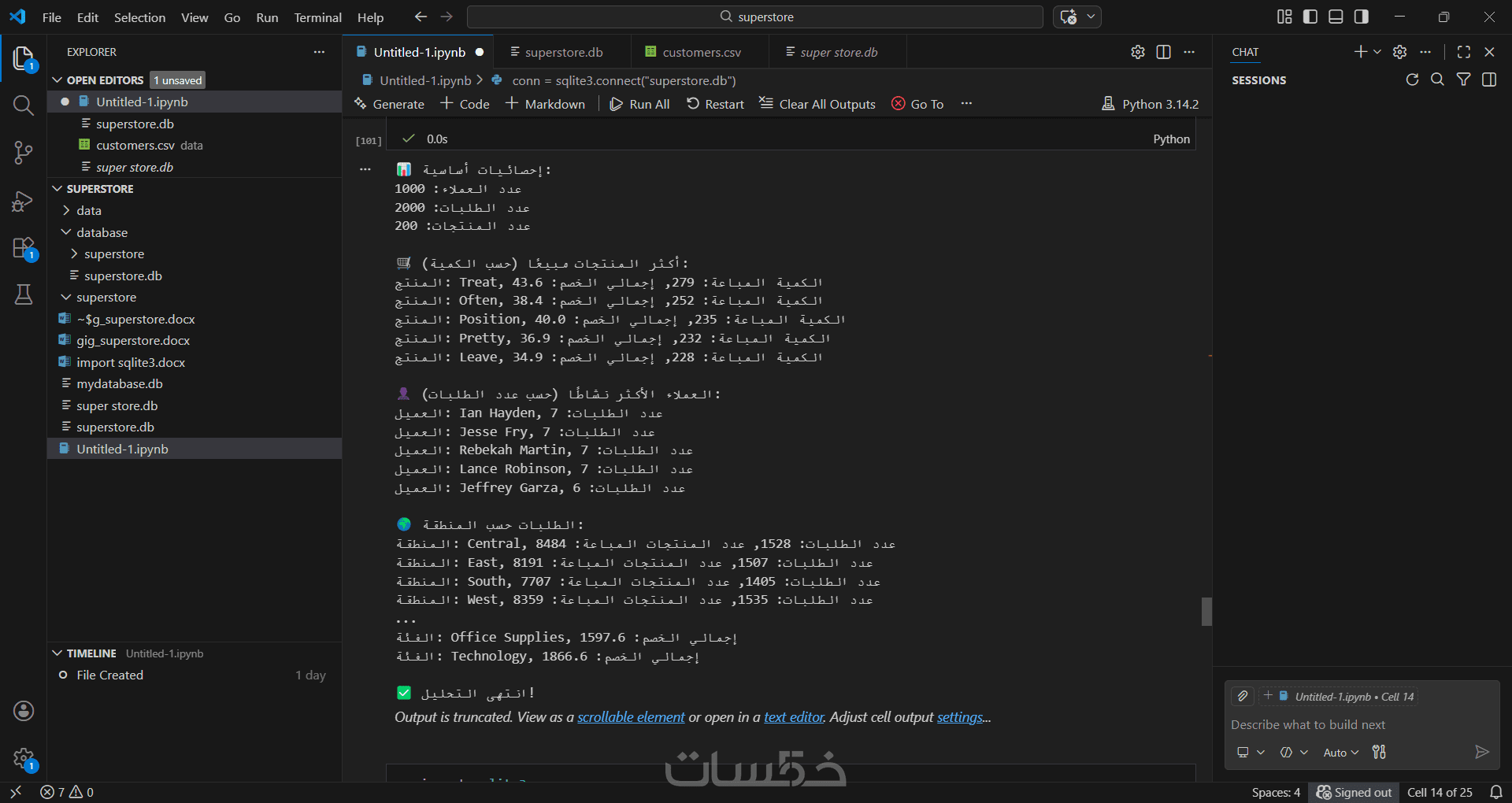Toggle chat sessions side bar layout

point(1489,80)
